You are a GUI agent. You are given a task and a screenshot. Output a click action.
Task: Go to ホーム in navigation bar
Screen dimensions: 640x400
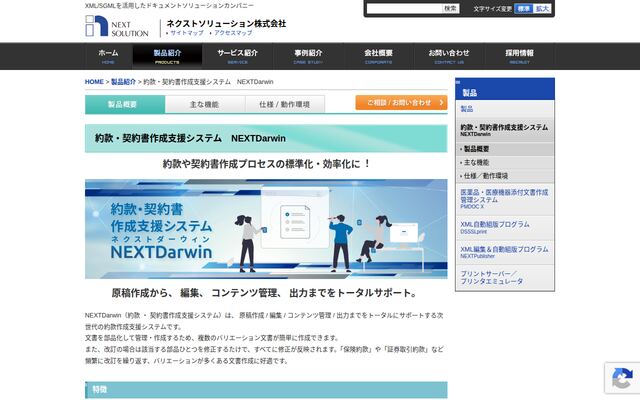point(108,56)
